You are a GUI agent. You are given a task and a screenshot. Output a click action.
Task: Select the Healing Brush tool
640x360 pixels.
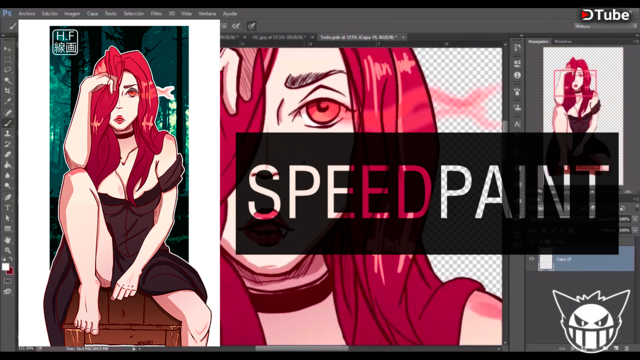pyautogui.click(x=8, y=112)
